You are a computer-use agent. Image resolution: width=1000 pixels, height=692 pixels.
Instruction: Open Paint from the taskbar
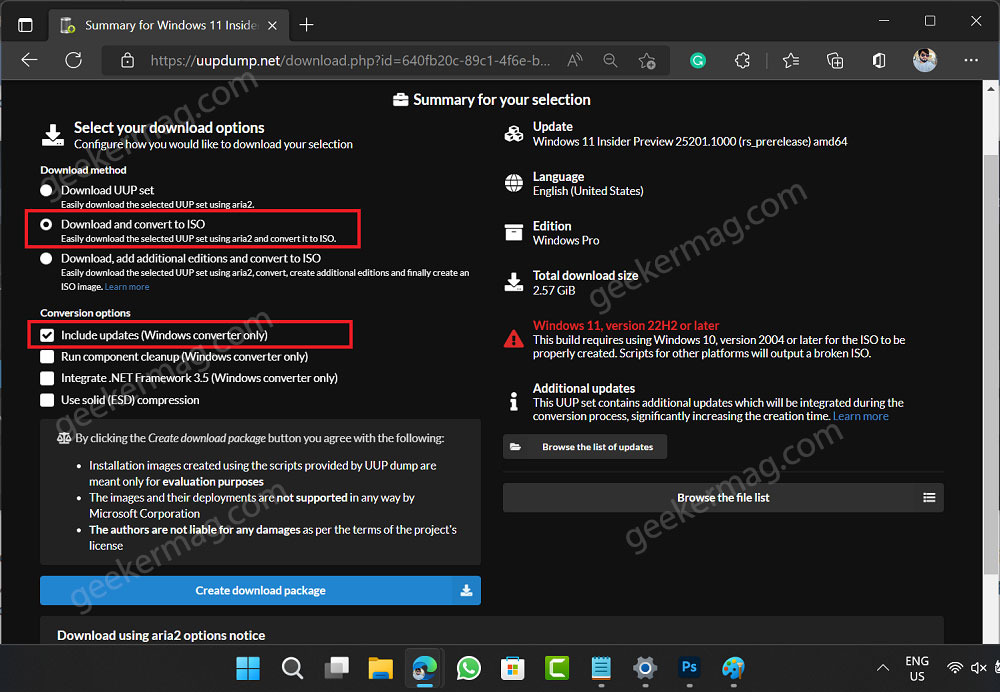tap(733, 668)
